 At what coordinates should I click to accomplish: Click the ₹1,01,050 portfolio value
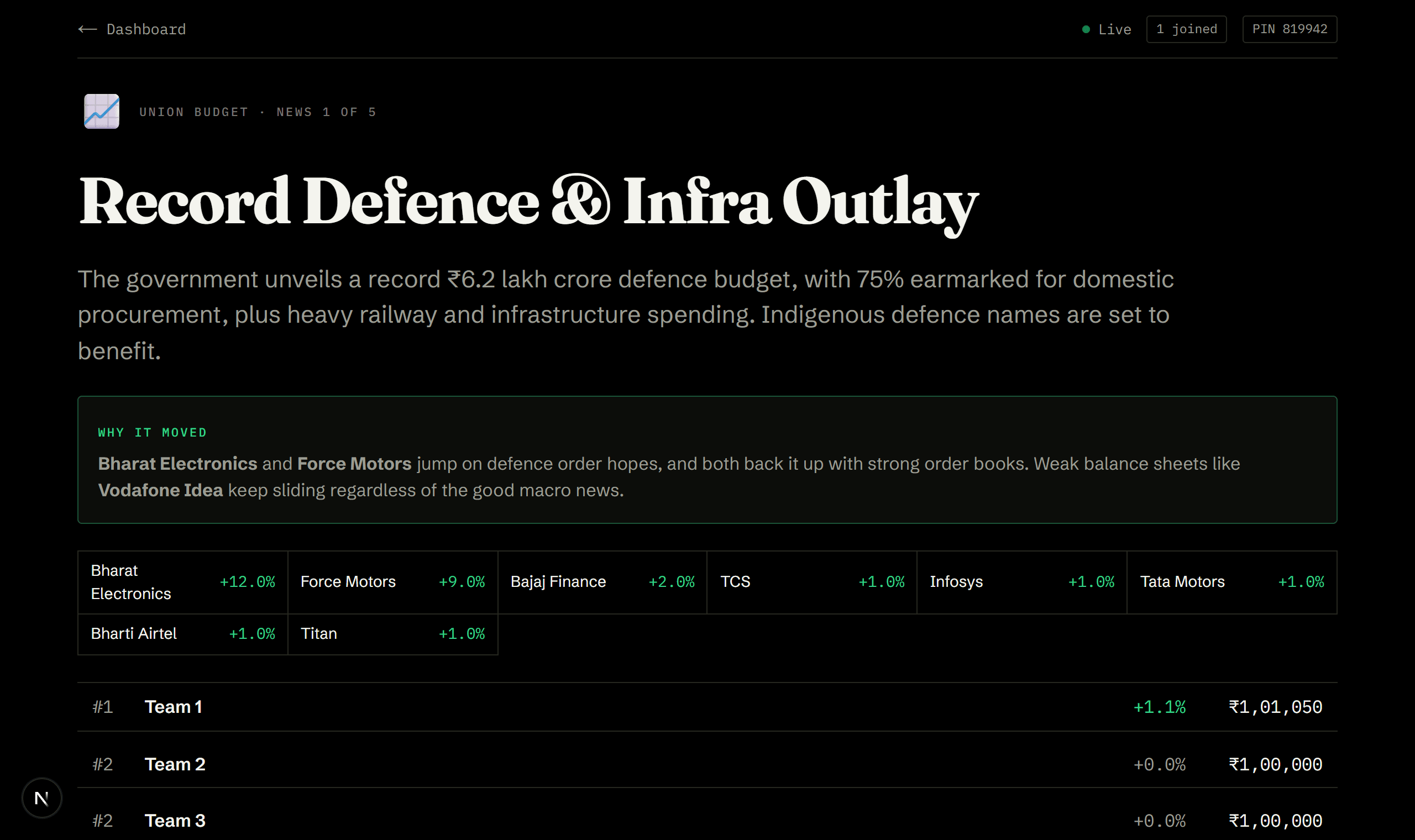click(1275, 707)
